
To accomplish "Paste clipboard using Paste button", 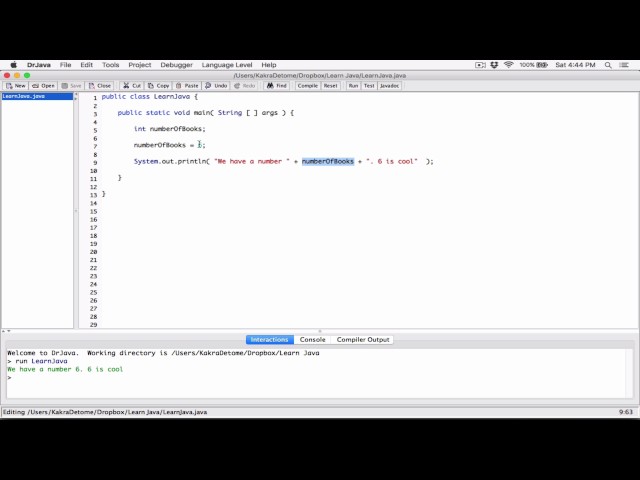I will [x=187, y=86].
